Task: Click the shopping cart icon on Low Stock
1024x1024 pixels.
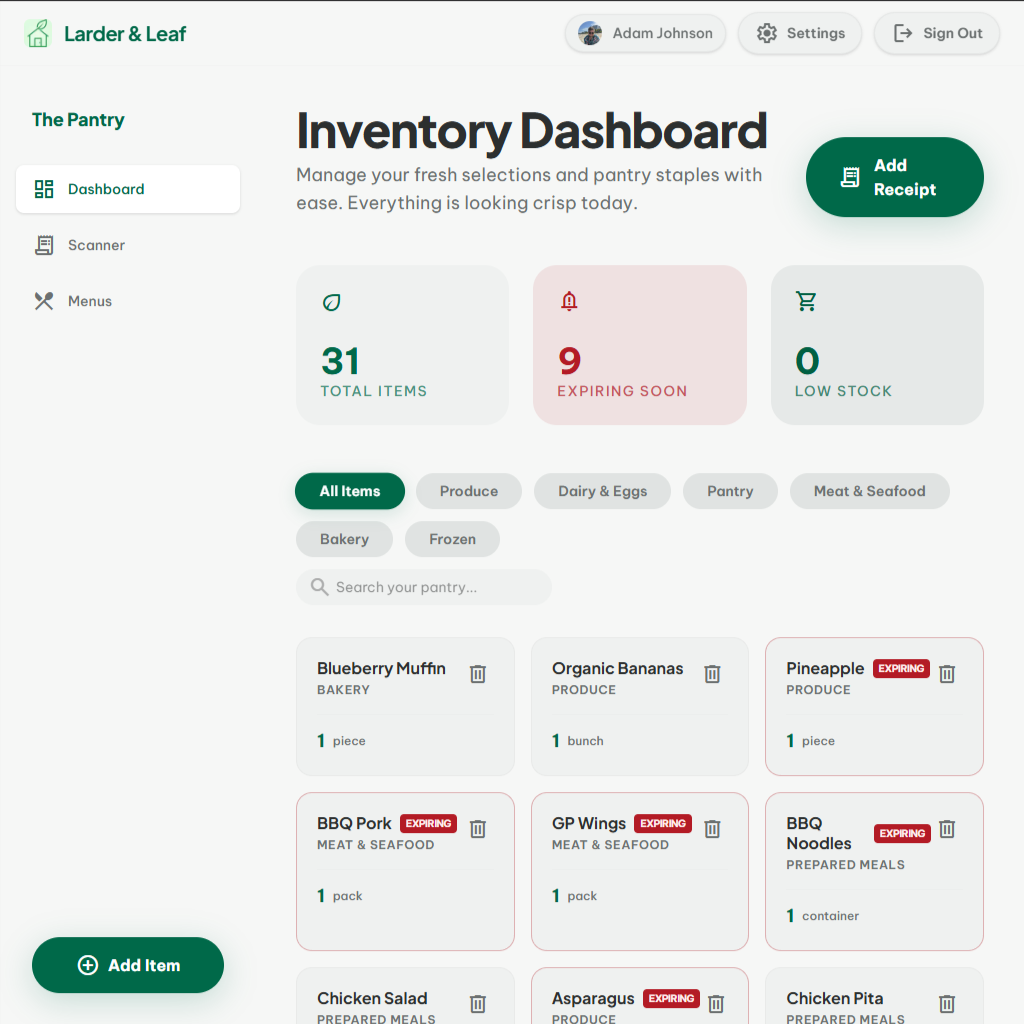Action: pyautogui.click(x=806, y=301)
